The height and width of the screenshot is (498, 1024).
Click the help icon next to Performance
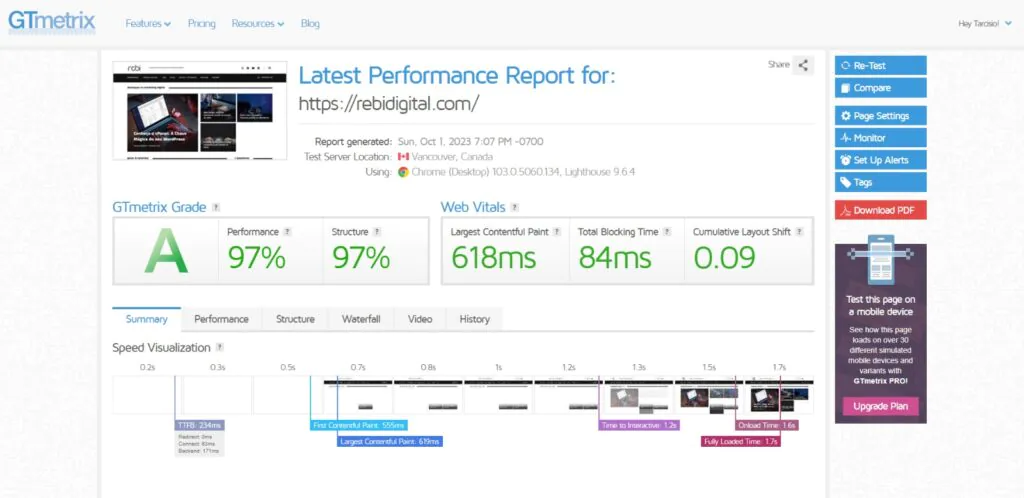(x=287, y=232)
